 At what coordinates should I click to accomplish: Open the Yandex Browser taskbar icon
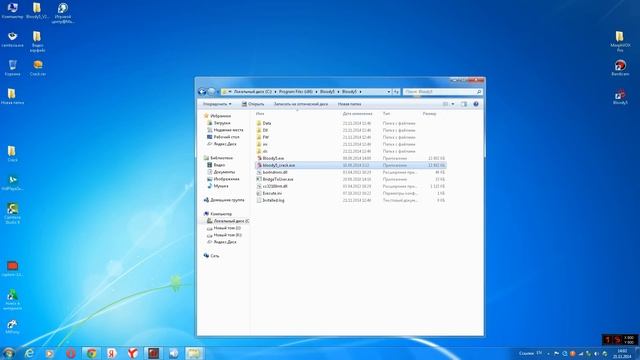(133, 353)
